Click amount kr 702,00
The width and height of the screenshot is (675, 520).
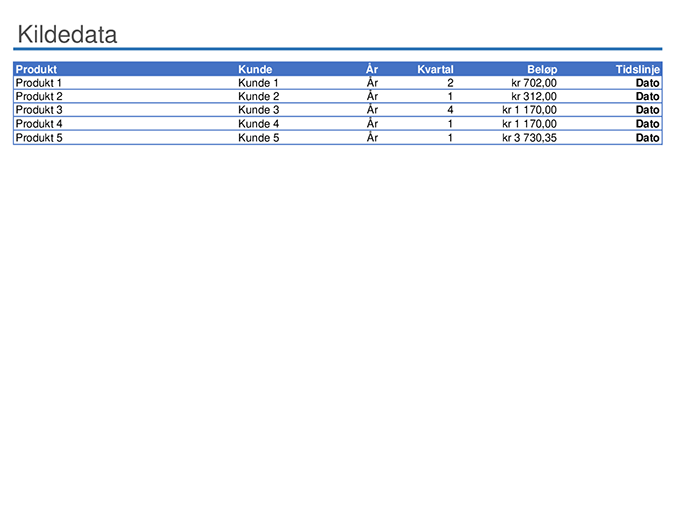(534, 83)
